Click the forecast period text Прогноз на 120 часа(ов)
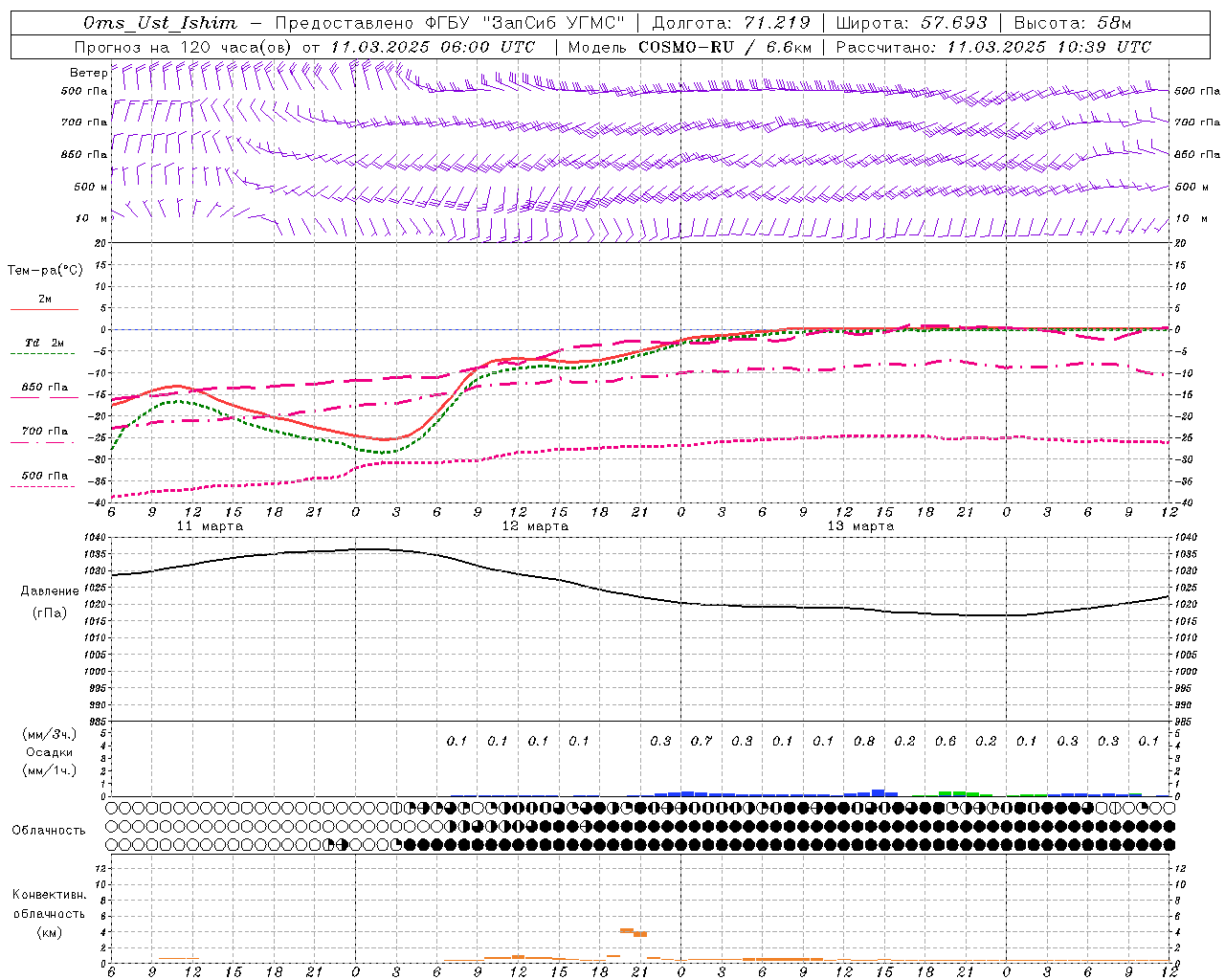The height and width of the screenshot is (980, 1225). tap(184, 47)
